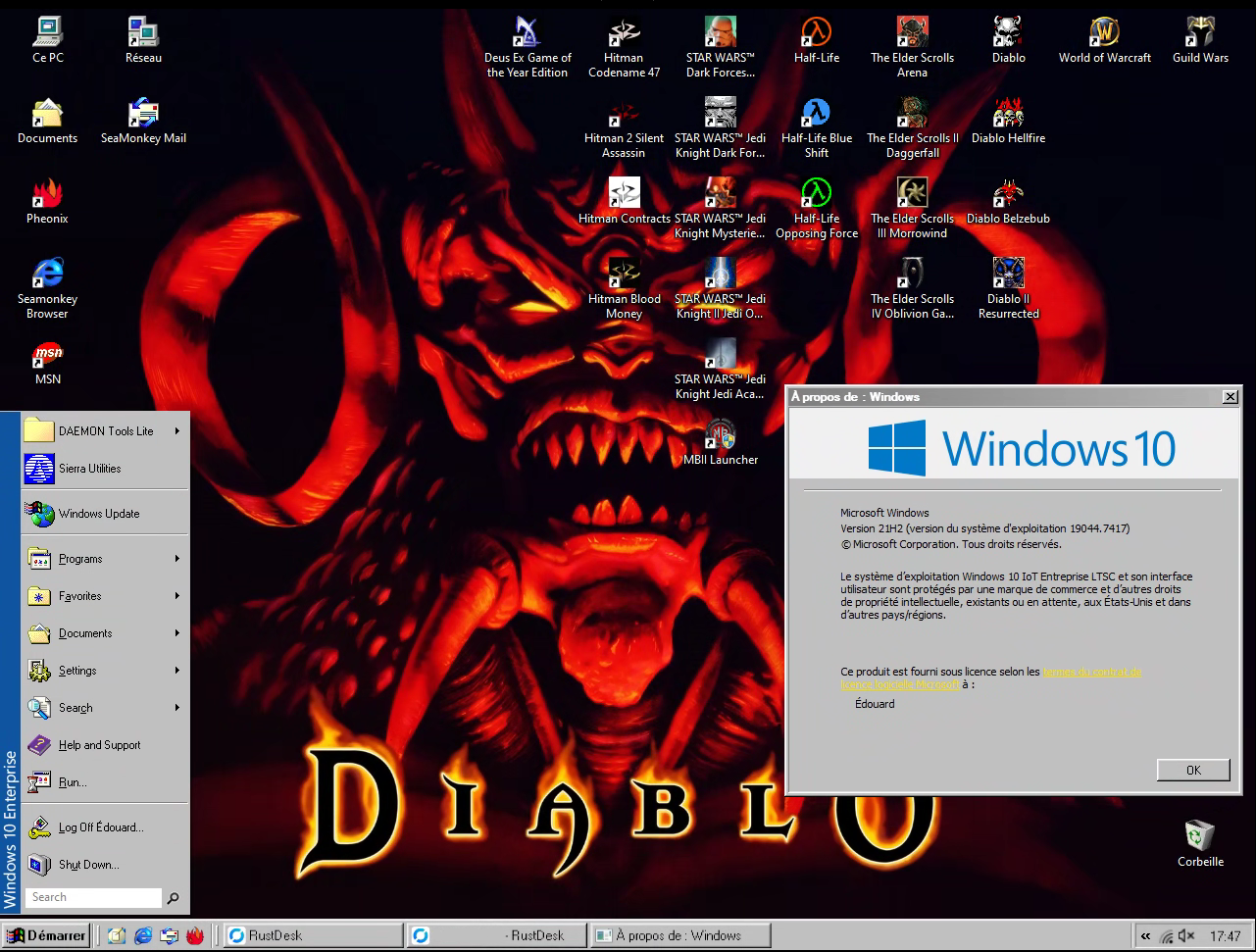This screenshot has width=1256, height=952.
Task: Select The Elder Scrolls III Morrowind shortcut
Action: click(x=912, y=208)
